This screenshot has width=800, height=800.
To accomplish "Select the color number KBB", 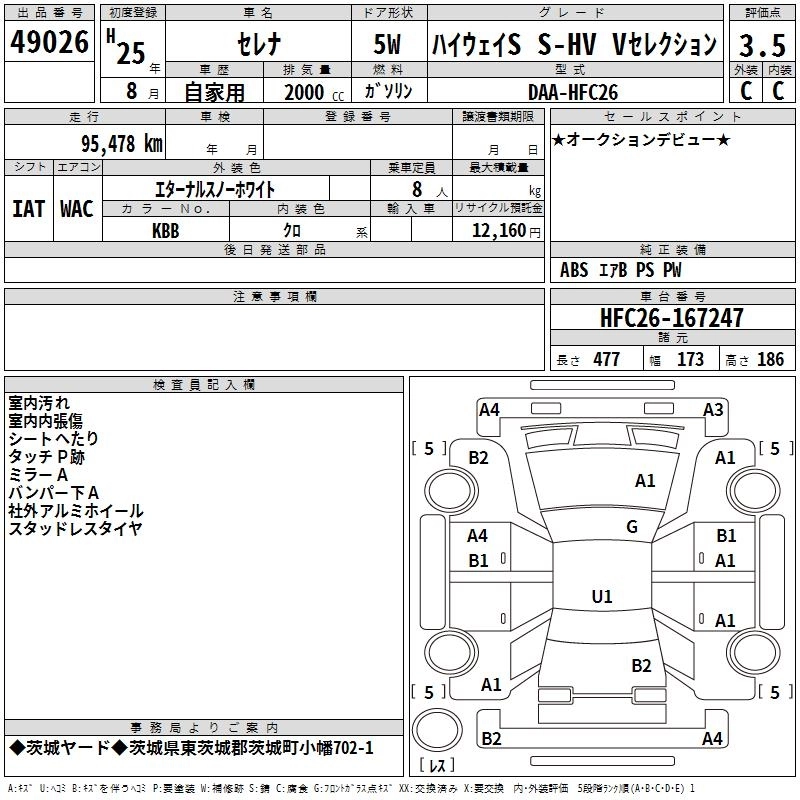I will click(x=166, y=231).
